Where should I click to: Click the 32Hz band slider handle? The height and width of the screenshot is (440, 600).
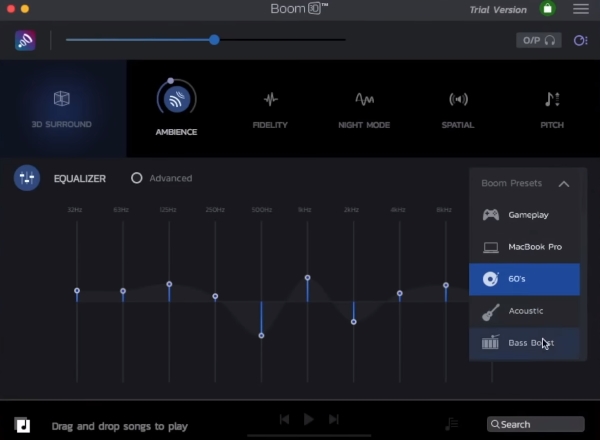[77, 291]
